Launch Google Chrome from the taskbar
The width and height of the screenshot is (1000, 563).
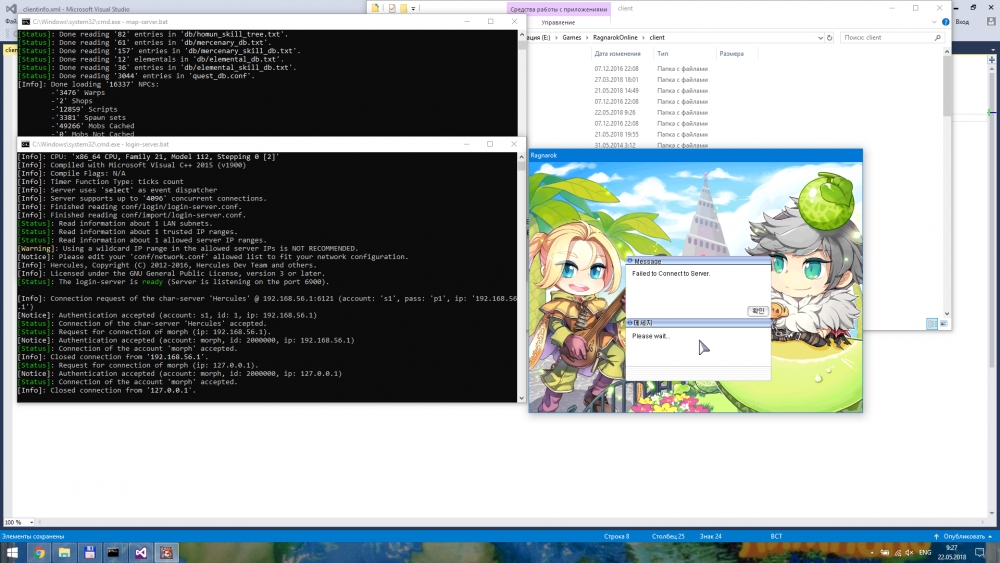[x=40, y=553]
